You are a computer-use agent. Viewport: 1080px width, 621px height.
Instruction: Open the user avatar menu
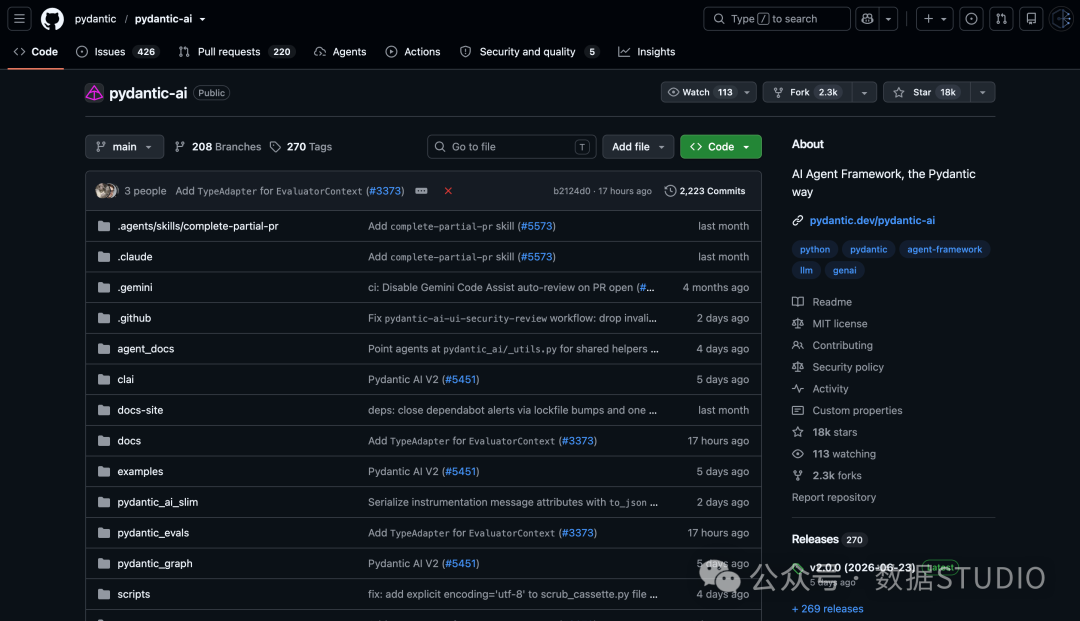[x=1062, y=19]
